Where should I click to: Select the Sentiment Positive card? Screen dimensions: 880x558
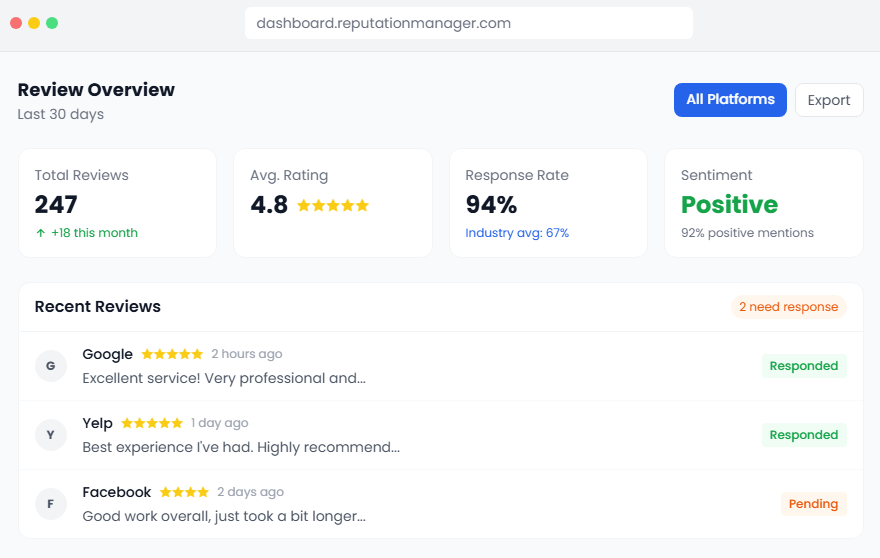coord(763,203)
